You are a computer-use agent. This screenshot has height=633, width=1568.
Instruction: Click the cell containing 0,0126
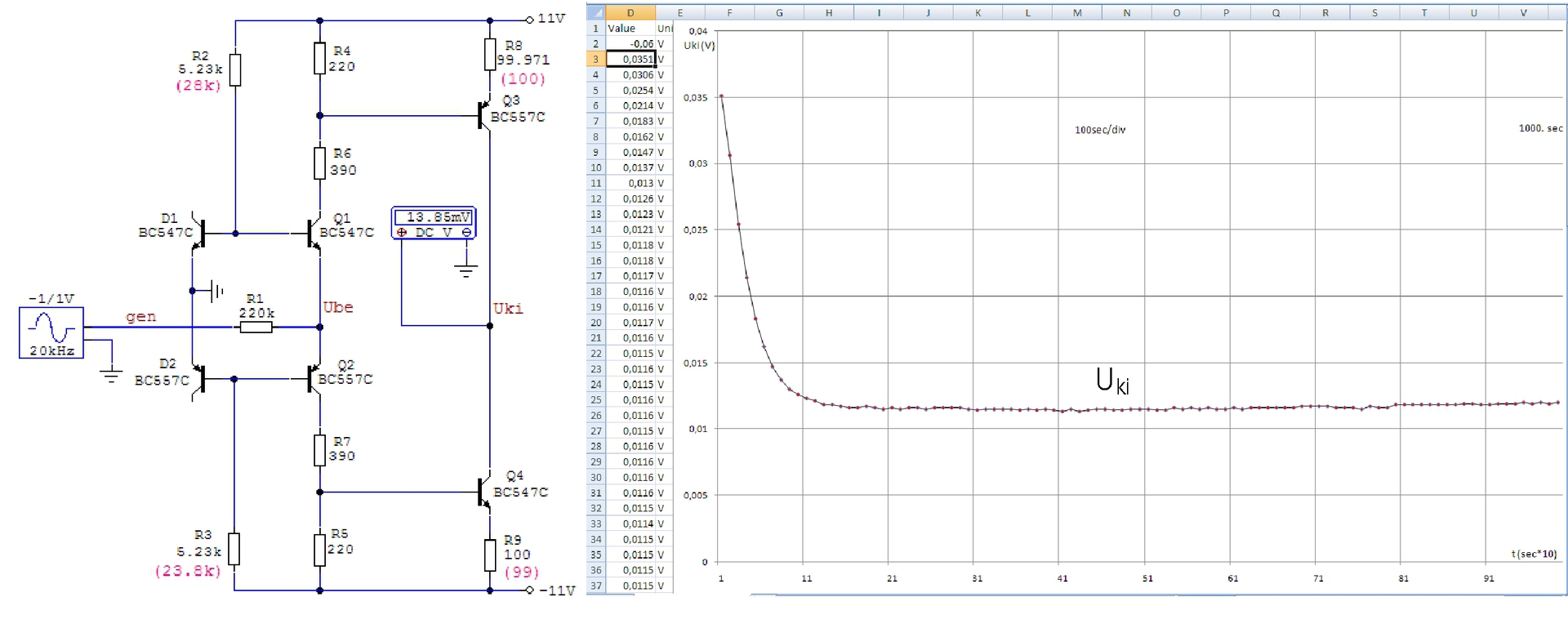(x=630, y=198)
